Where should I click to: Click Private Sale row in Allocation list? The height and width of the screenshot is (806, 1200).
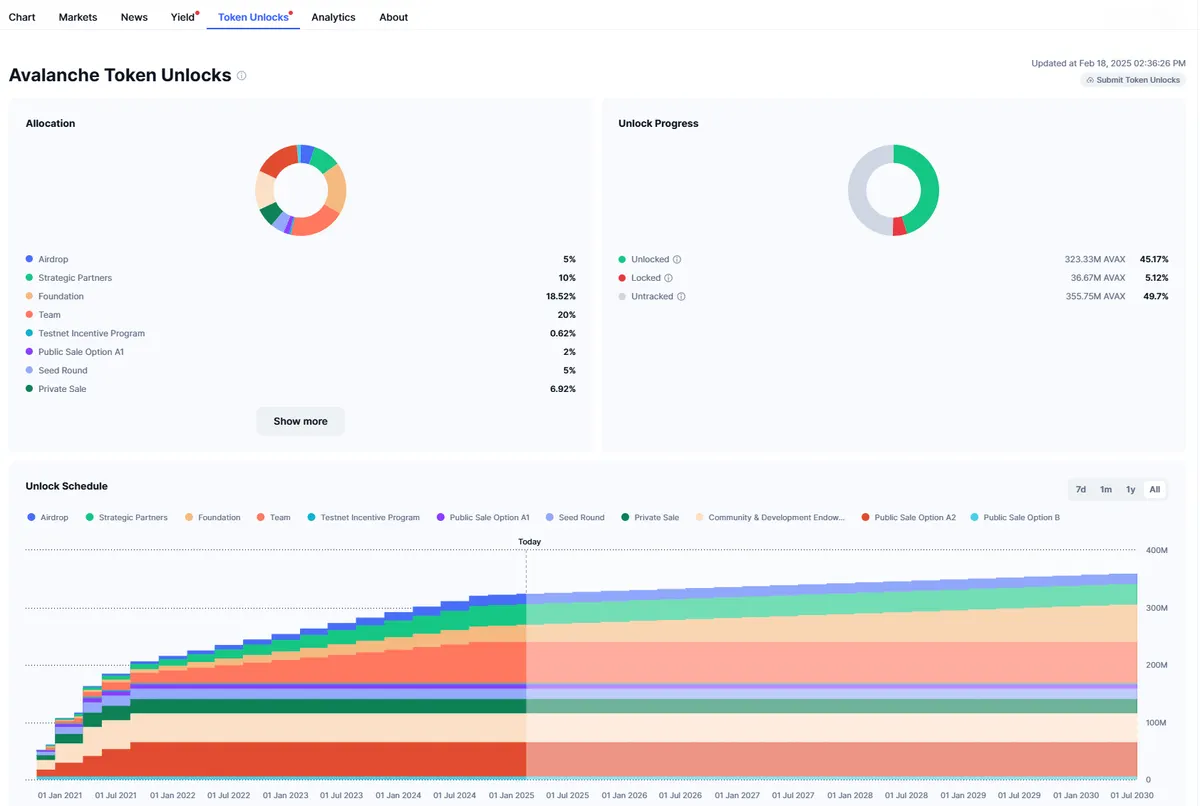[x=300, y=389]
